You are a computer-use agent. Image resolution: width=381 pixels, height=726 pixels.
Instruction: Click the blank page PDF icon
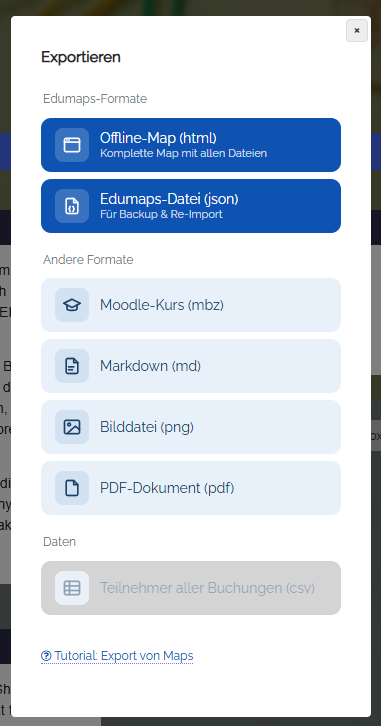pyautogui.click(x=72, y=488)
